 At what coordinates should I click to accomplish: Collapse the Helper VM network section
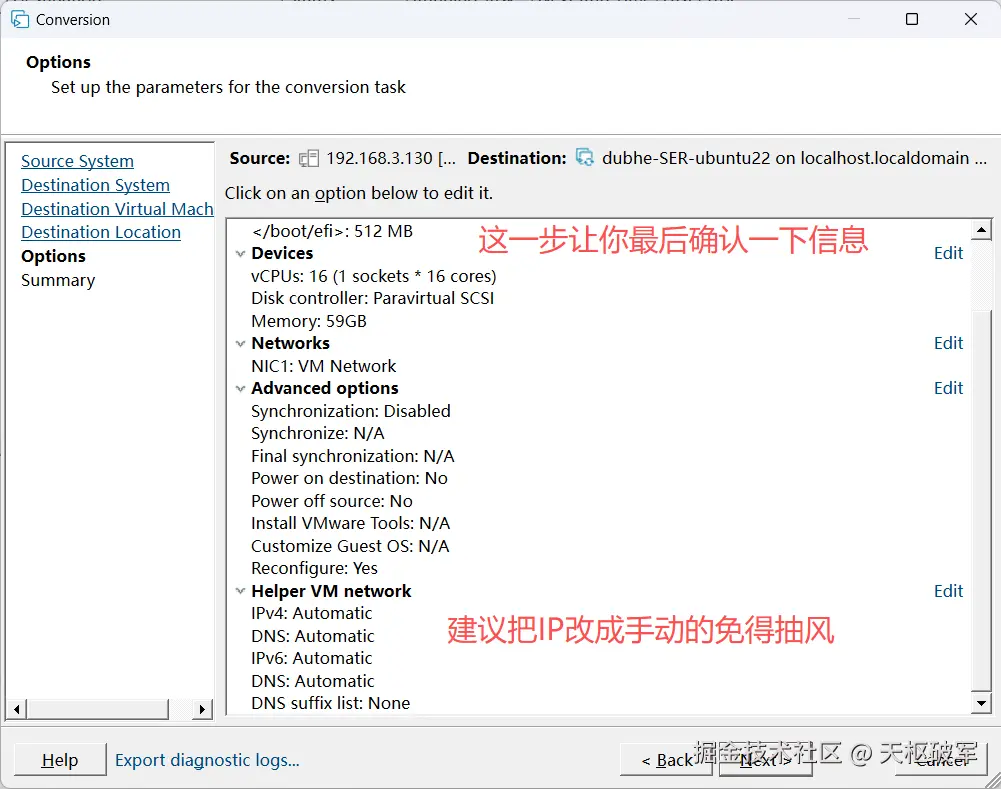click(x=240, y=591)
